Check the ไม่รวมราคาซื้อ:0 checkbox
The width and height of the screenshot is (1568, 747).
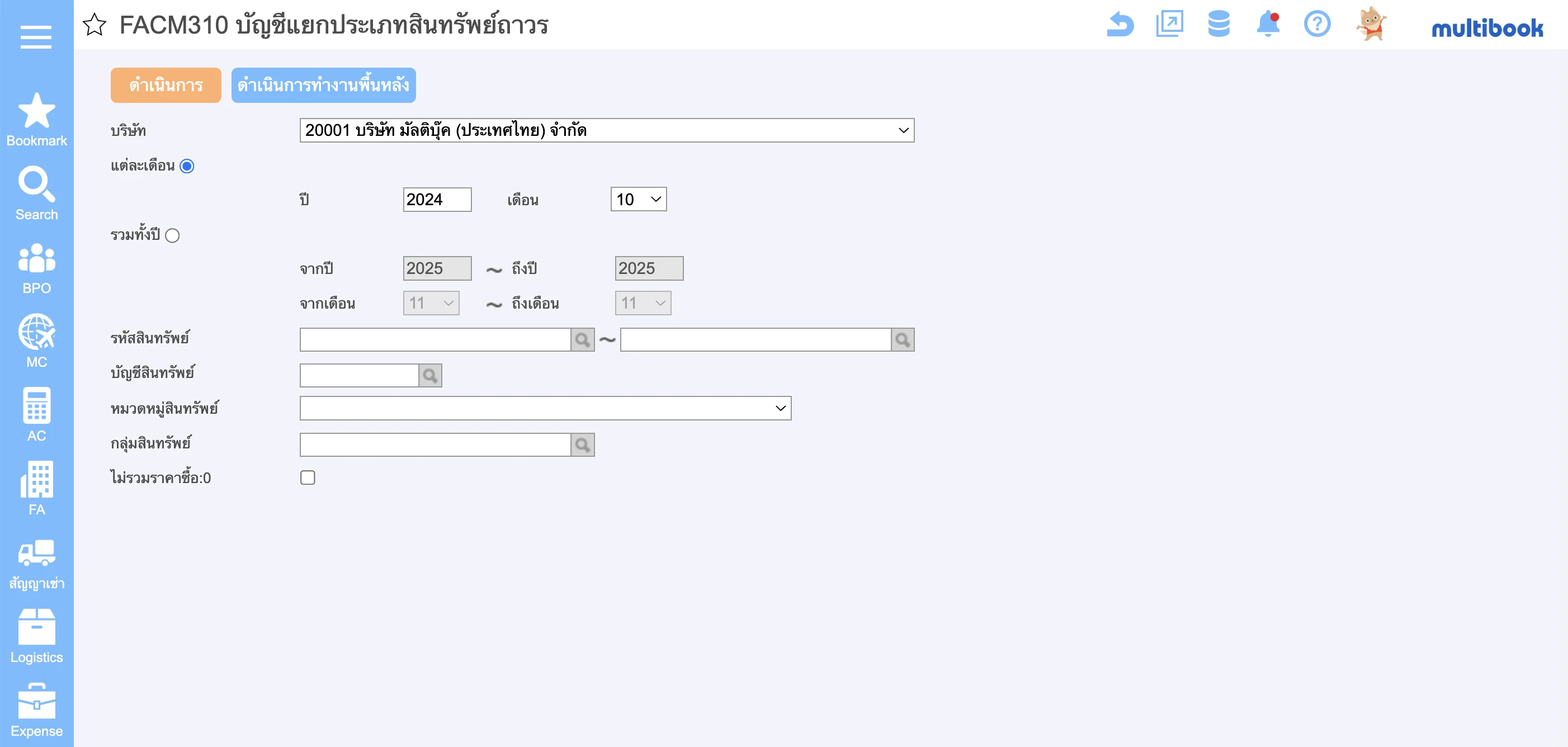(x=308, y=478)
